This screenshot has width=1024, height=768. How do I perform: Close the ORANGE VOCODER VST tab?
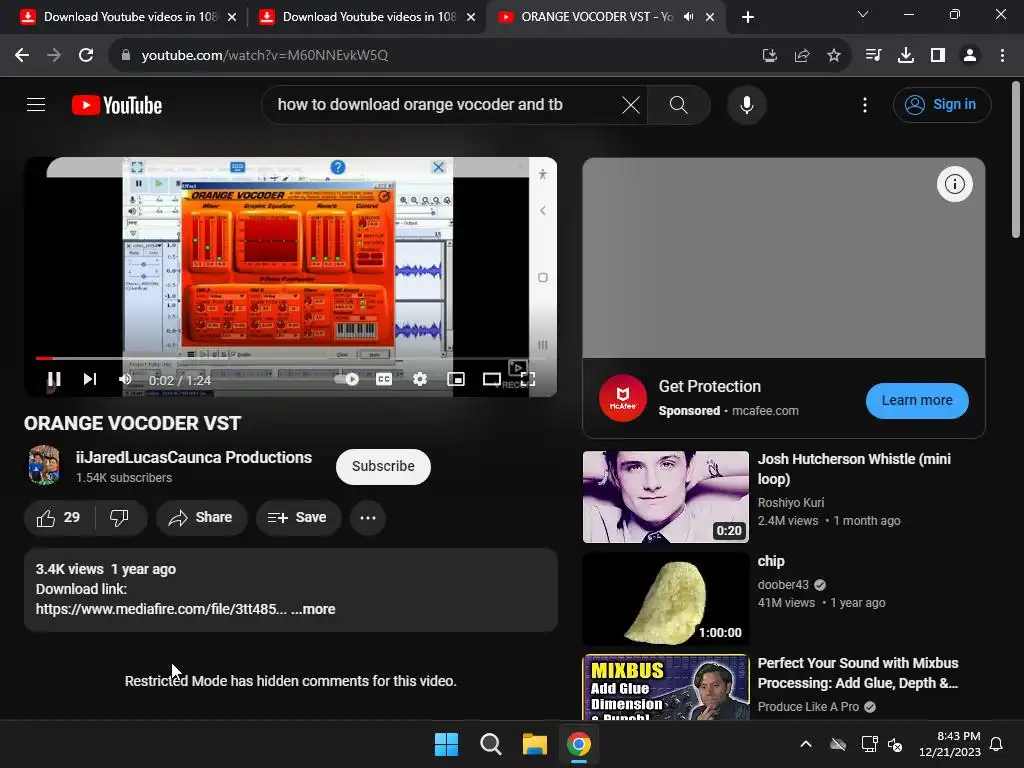point(710,17)
